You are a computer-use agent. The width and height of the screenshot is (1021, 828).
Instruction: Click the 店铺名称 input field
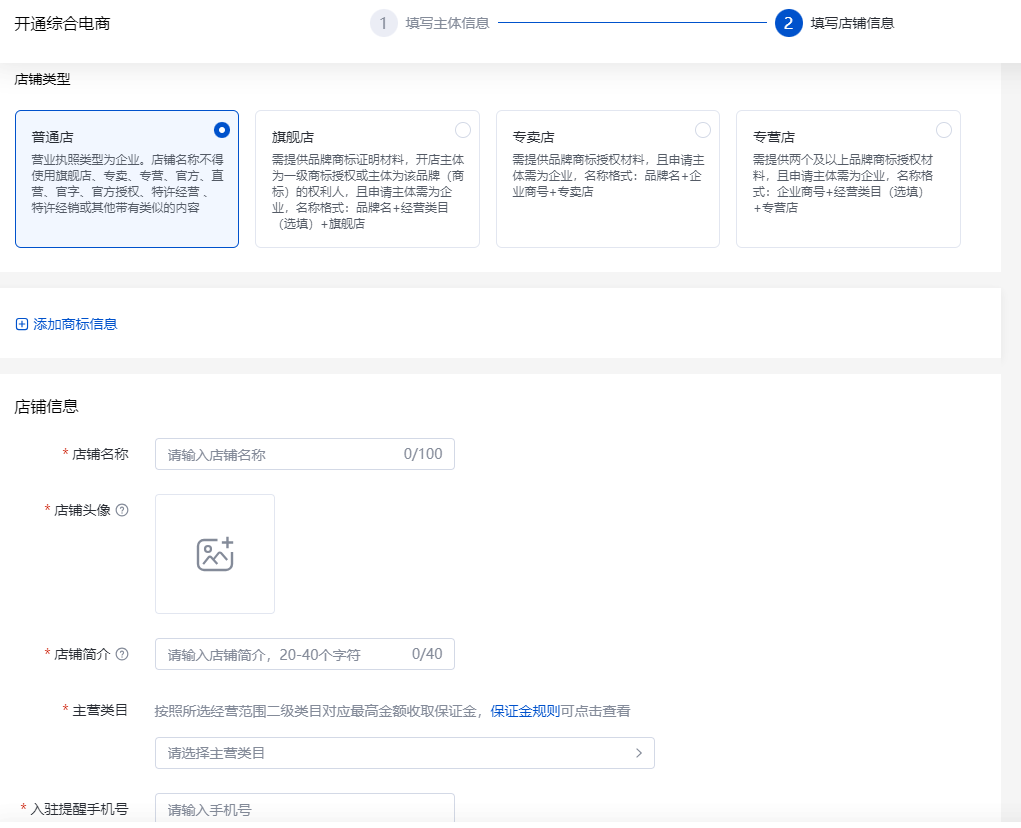304,453
